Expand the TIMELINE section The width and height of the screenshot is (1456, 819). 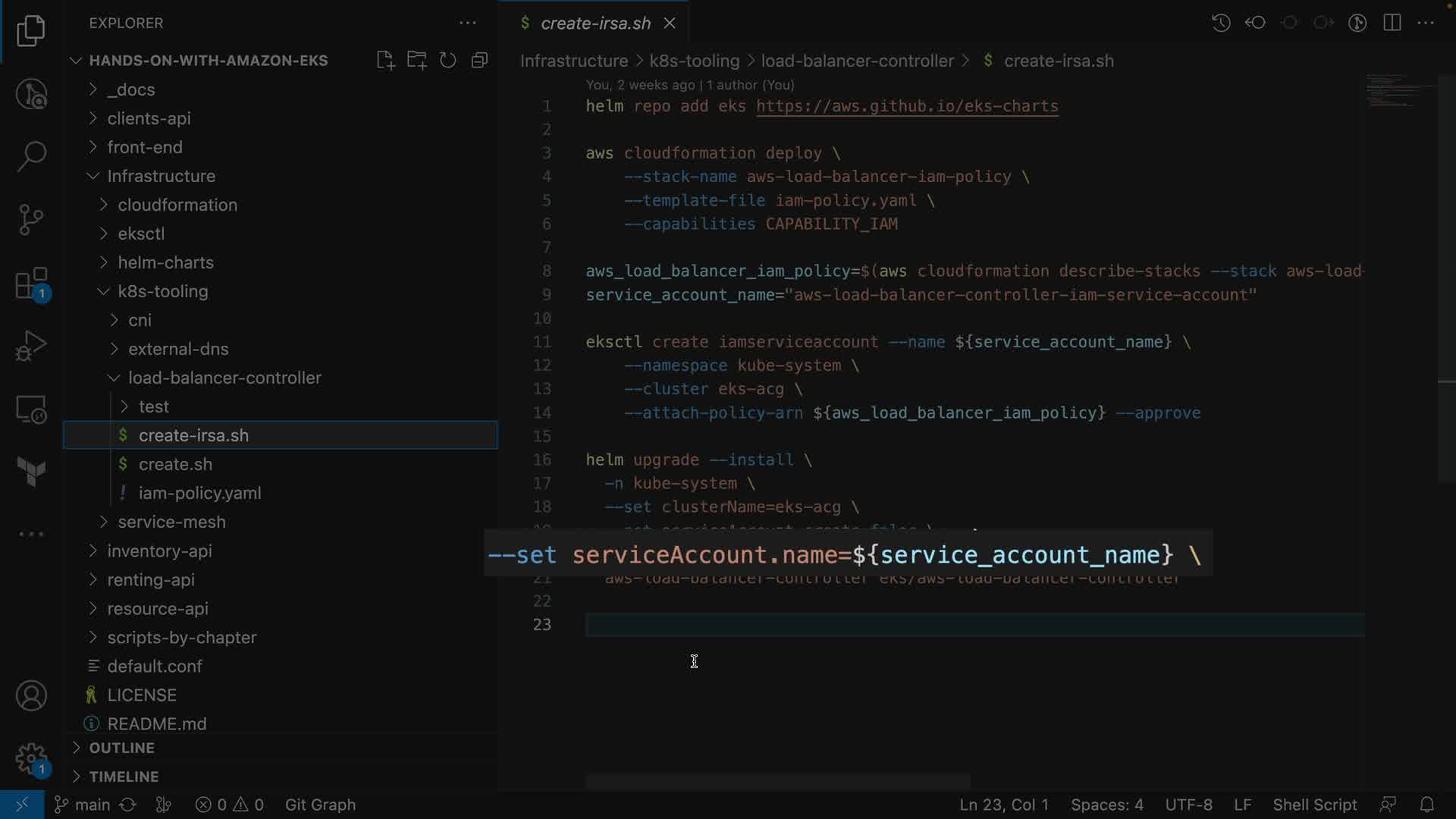[x=124, y=777]
